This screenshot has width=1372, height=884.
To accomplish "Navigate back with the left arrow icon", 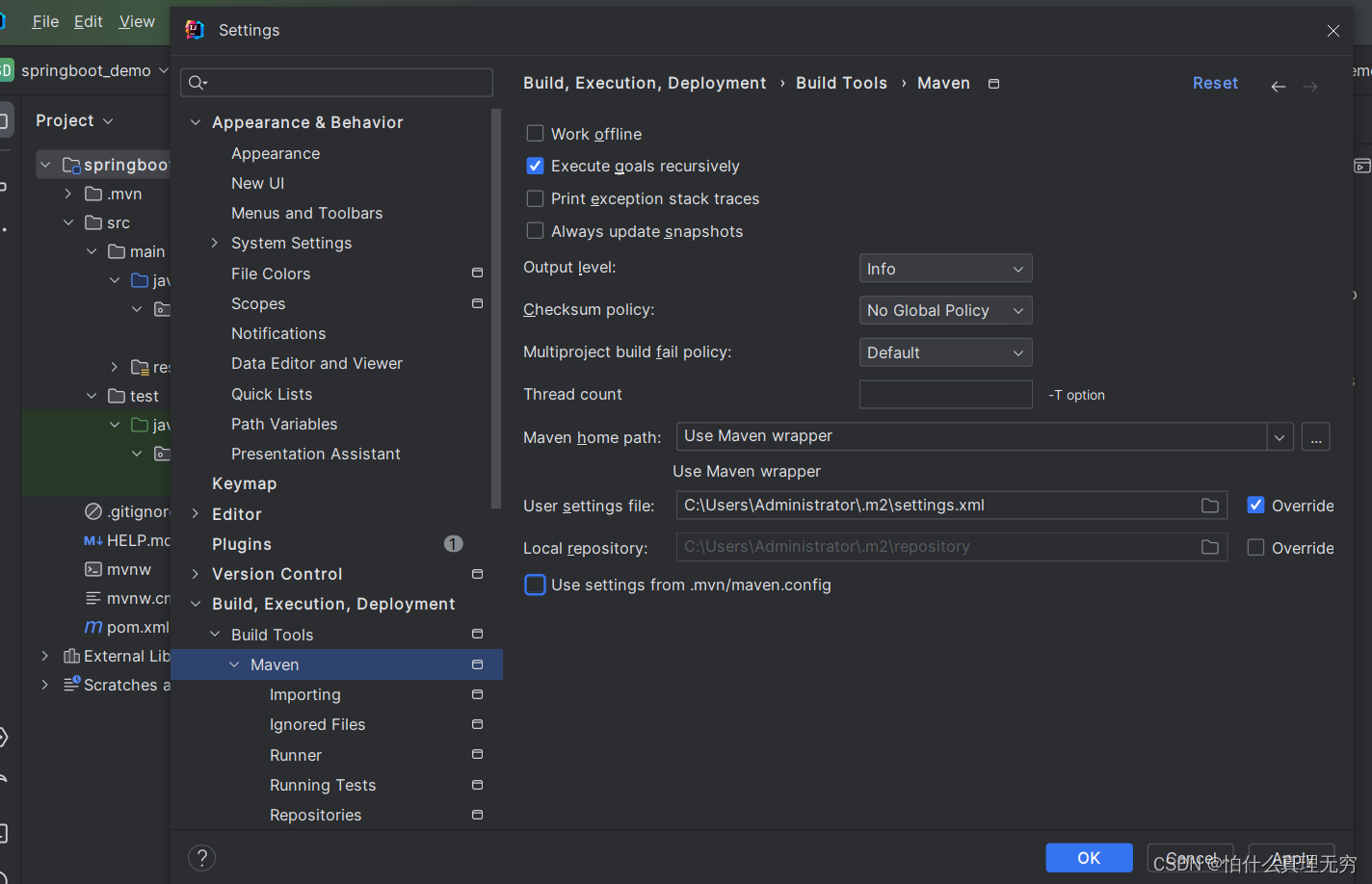I will [1279, 87].
